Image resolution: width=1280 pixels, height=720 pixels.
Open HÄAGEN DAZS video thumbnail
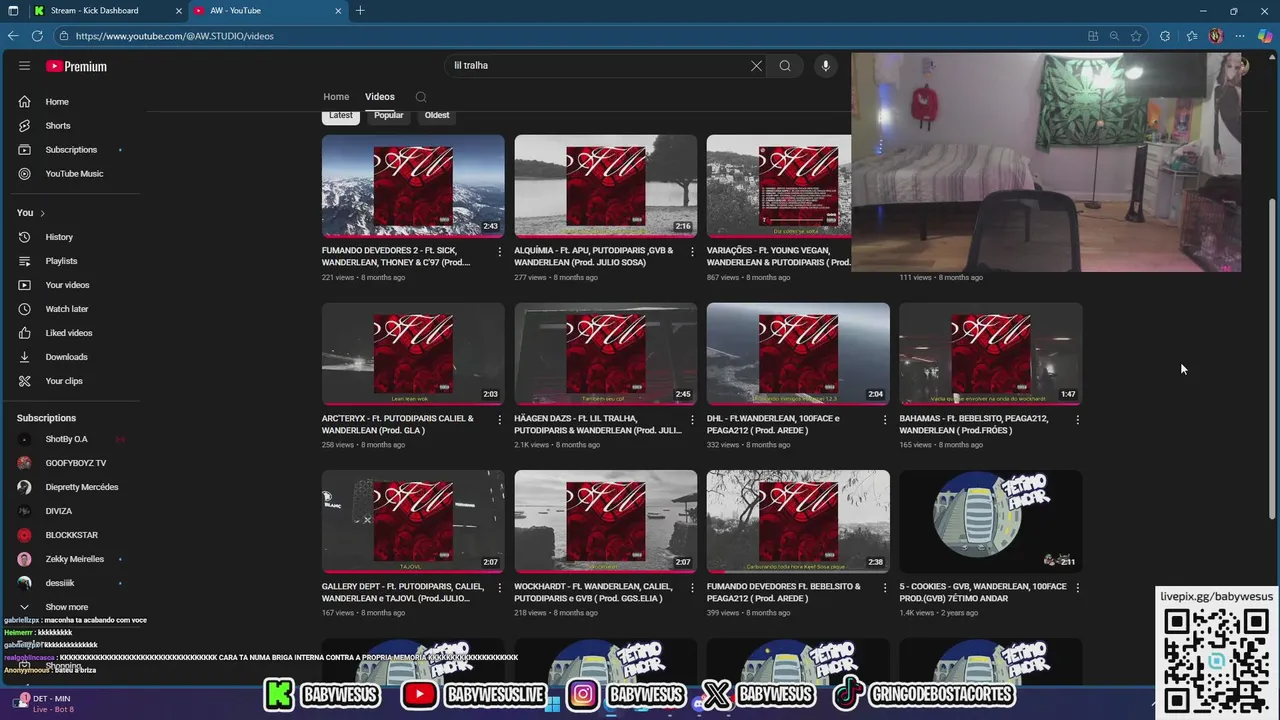click(606, 354)
